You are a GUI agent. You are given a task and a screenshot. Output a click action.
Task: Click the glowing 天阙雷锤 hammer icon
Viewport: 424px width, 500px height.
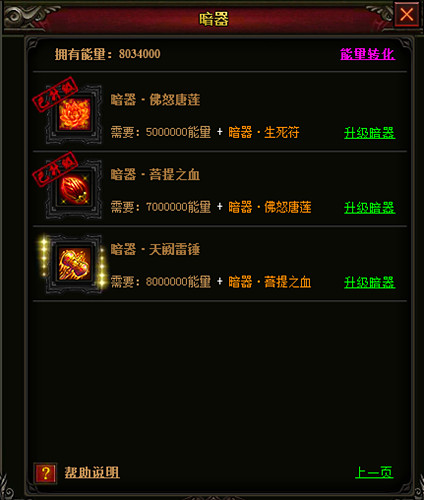click(74, 264)
